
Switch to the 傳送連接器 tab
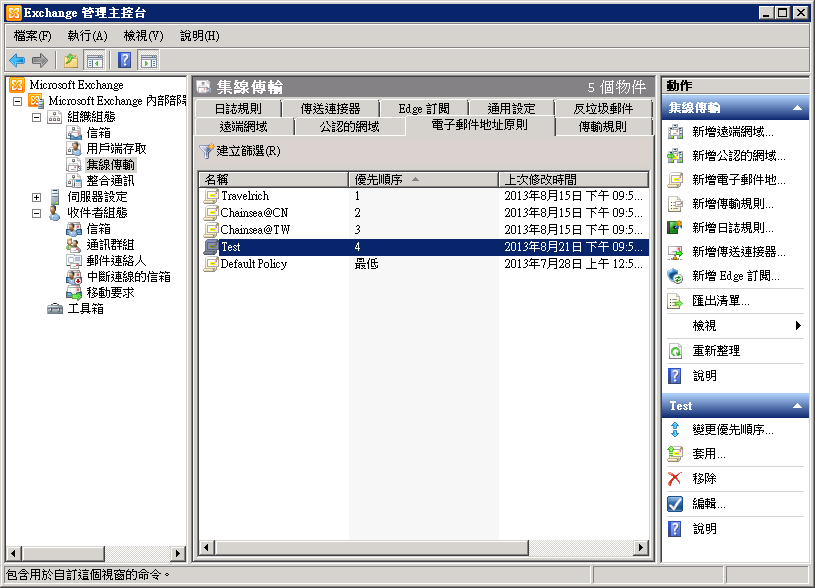coord(331,109)
